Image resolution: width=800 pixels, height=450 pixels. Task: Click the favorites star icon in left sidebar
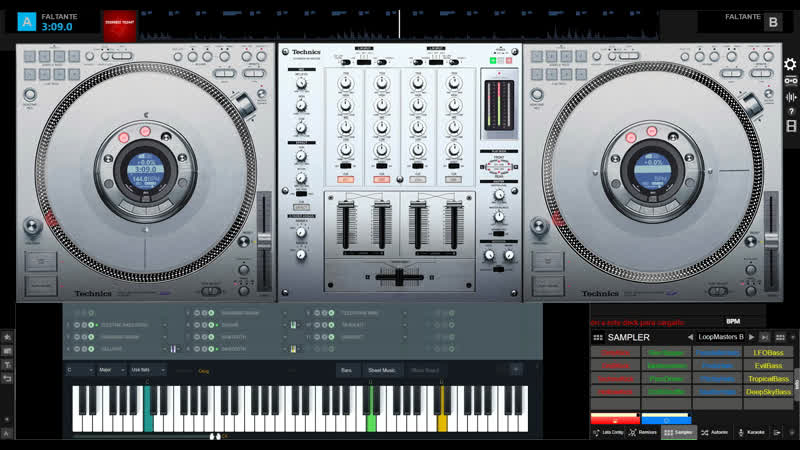pos(7,337)
